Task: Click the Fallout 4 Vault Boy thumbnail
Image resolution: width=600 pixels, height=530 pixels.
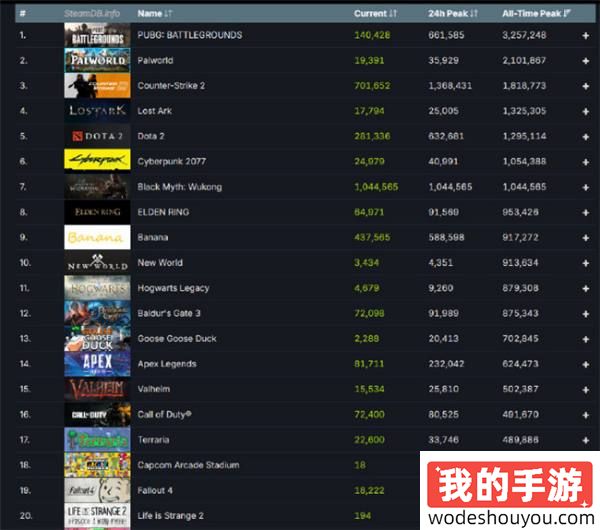Action: [x=97, y=490]
